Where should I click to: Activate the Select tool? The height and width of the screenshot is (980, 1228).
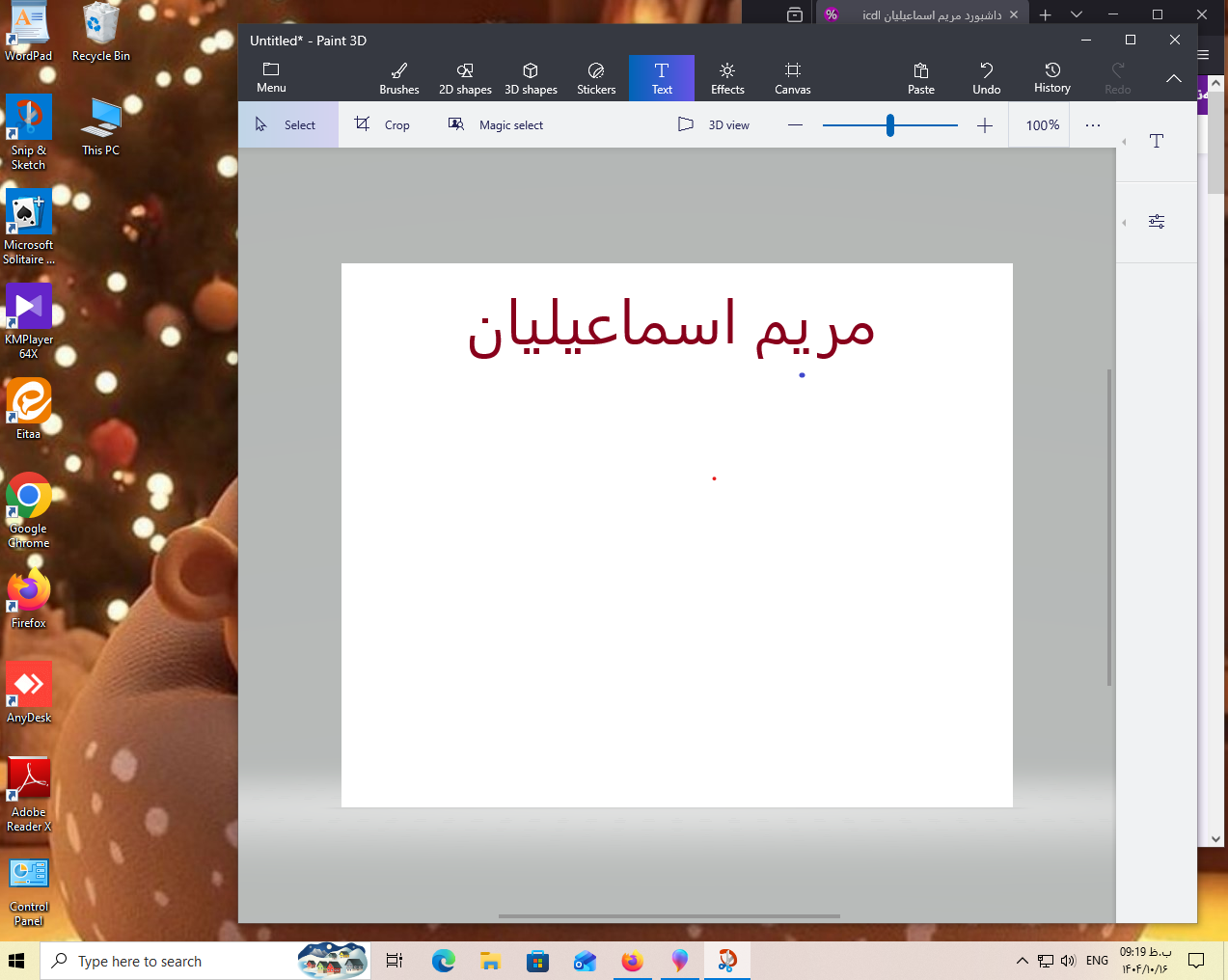pos(287,125)
